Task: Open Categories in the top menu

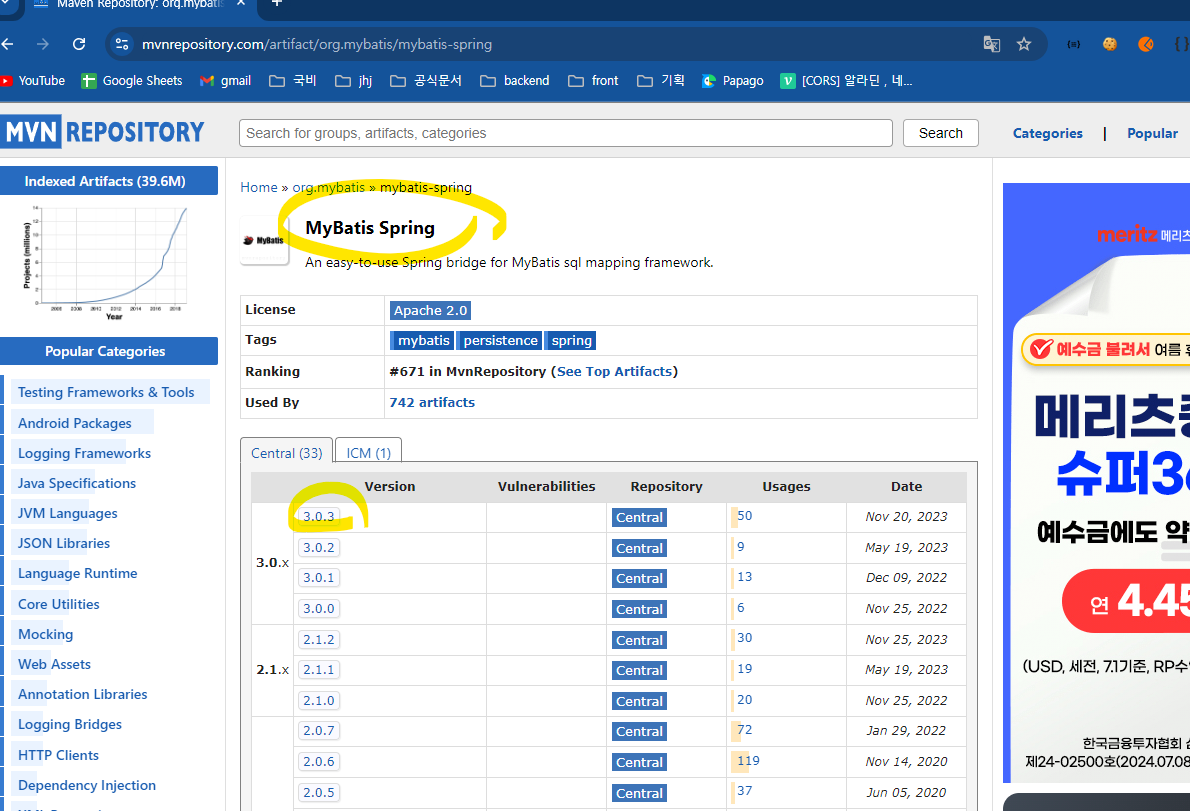Action: tap(1047, 134)
